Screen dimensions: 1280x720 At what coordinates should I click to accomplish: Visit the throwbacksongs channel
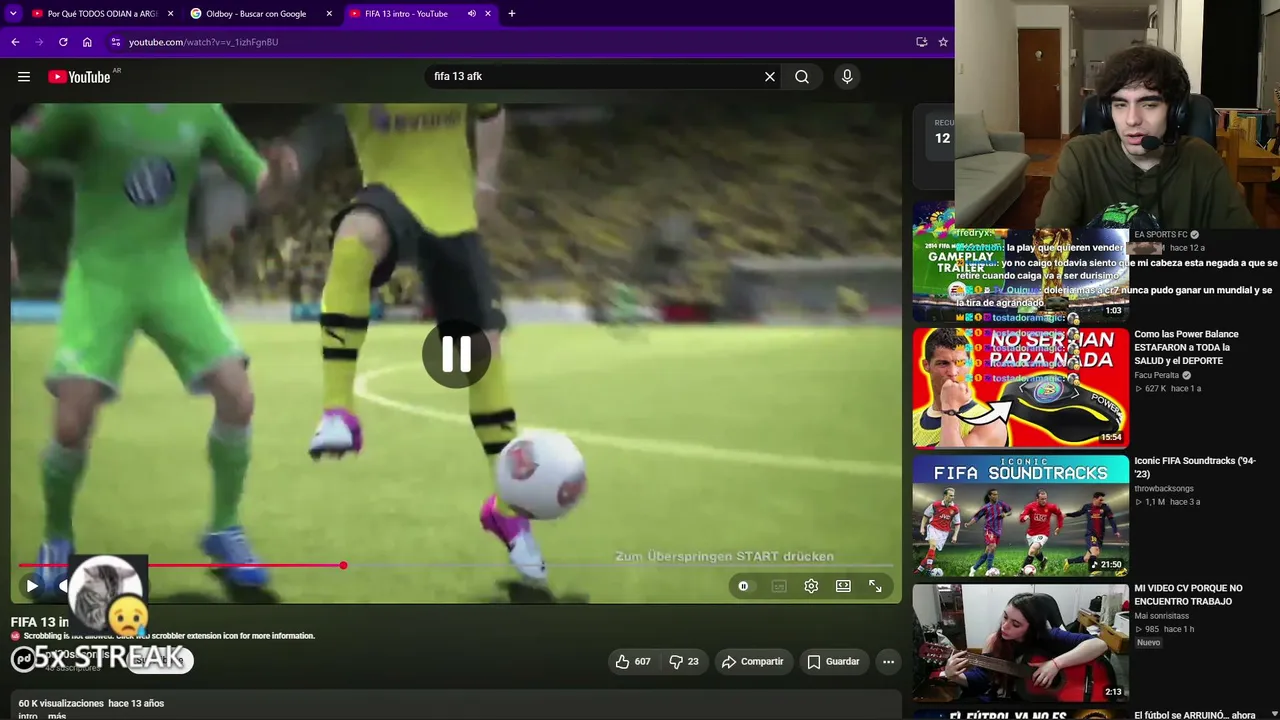[x=1164, y=489]
